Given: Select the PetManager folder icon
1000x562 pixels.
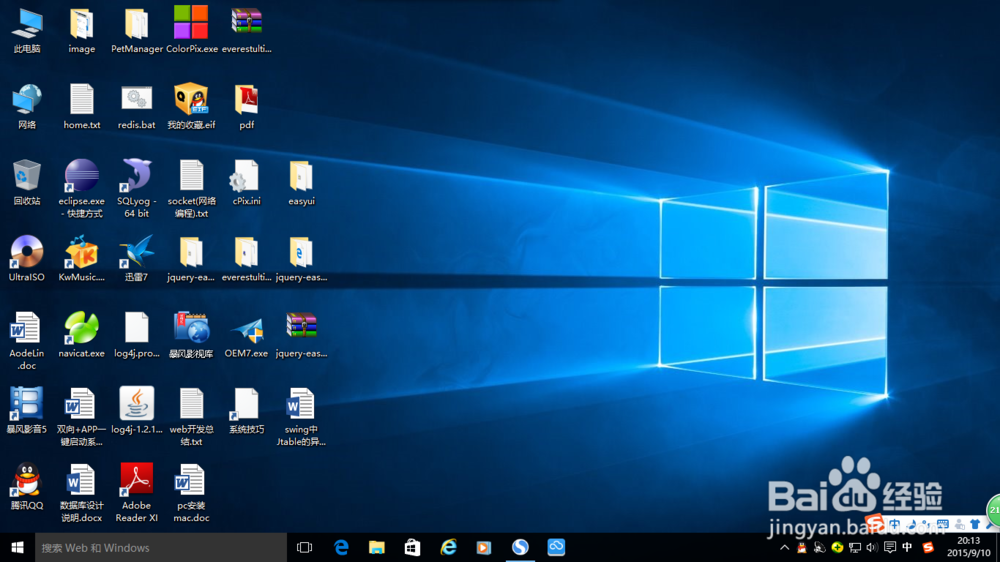Looking at the screenshot, I should 136,30.
